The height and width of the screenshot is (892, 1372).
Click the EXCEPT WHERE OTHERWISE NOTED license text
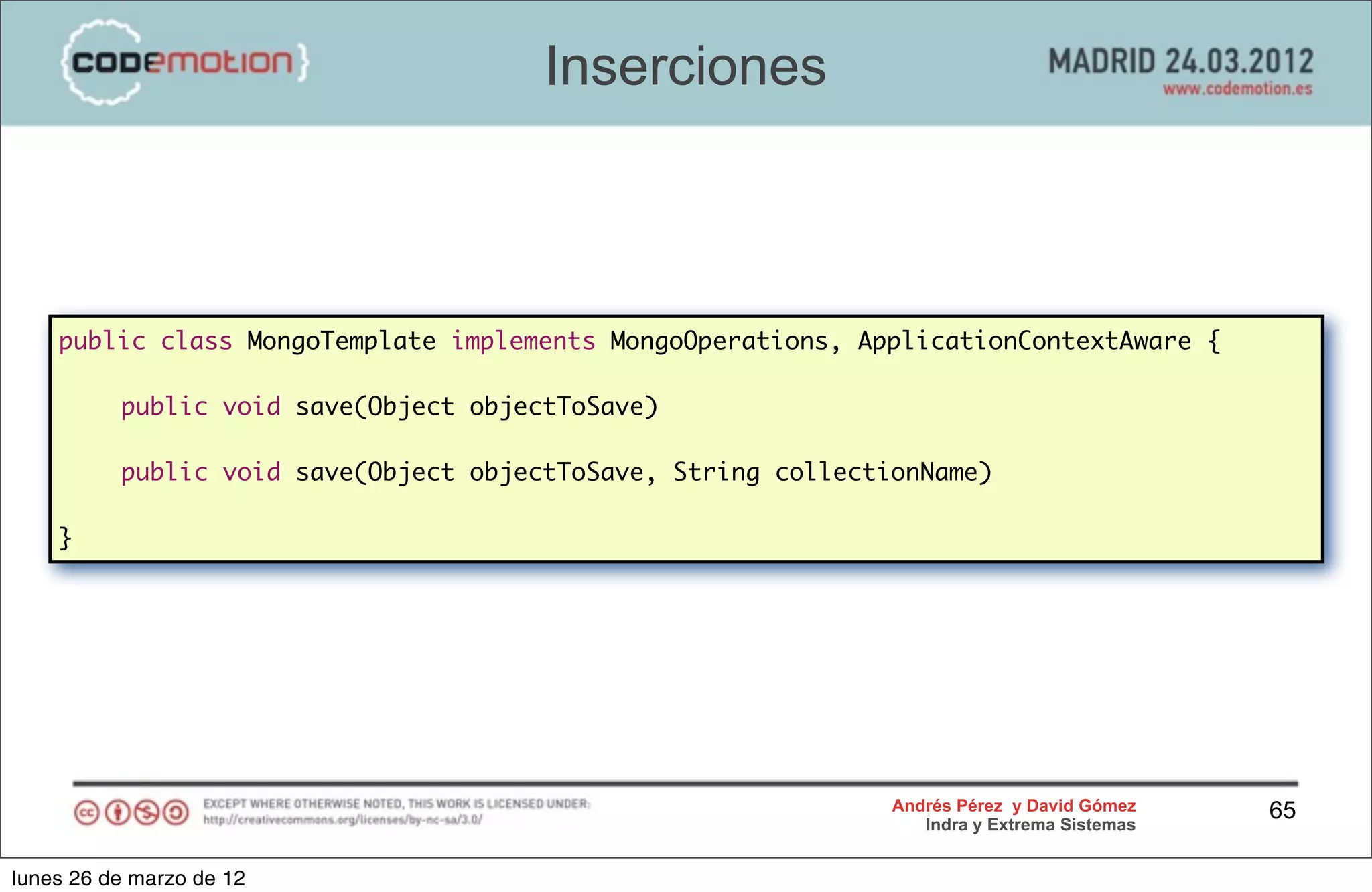397,804
